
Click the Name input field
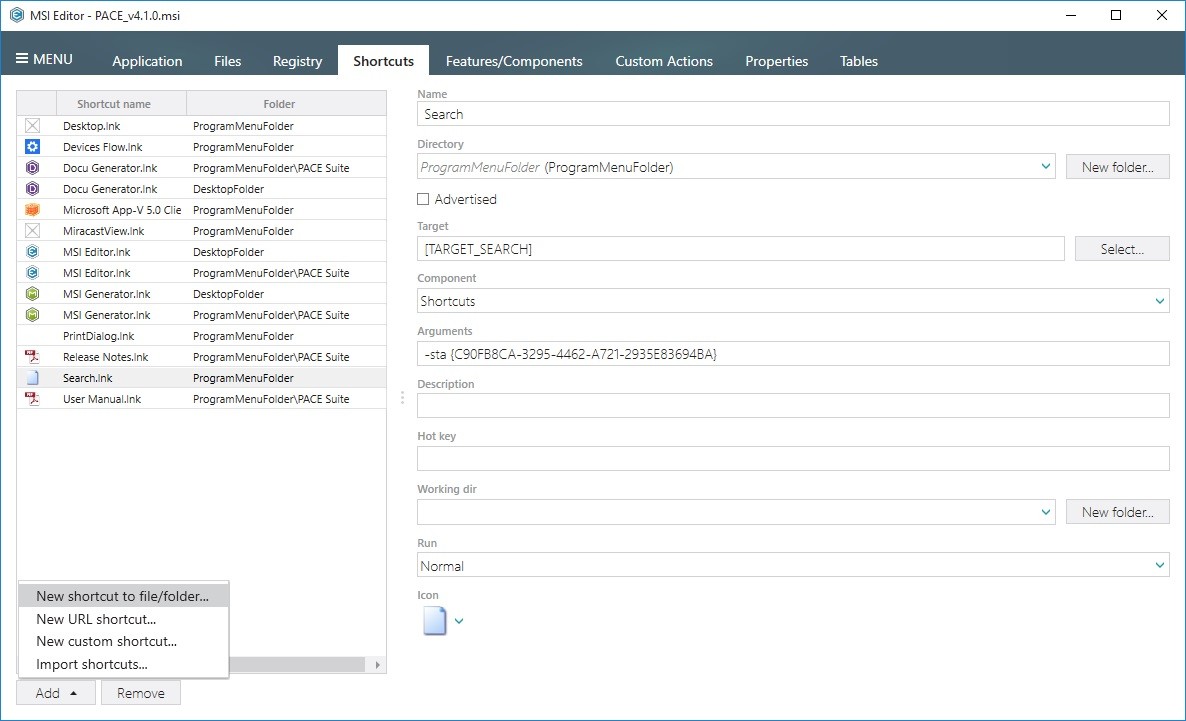(x=793, y=114)
